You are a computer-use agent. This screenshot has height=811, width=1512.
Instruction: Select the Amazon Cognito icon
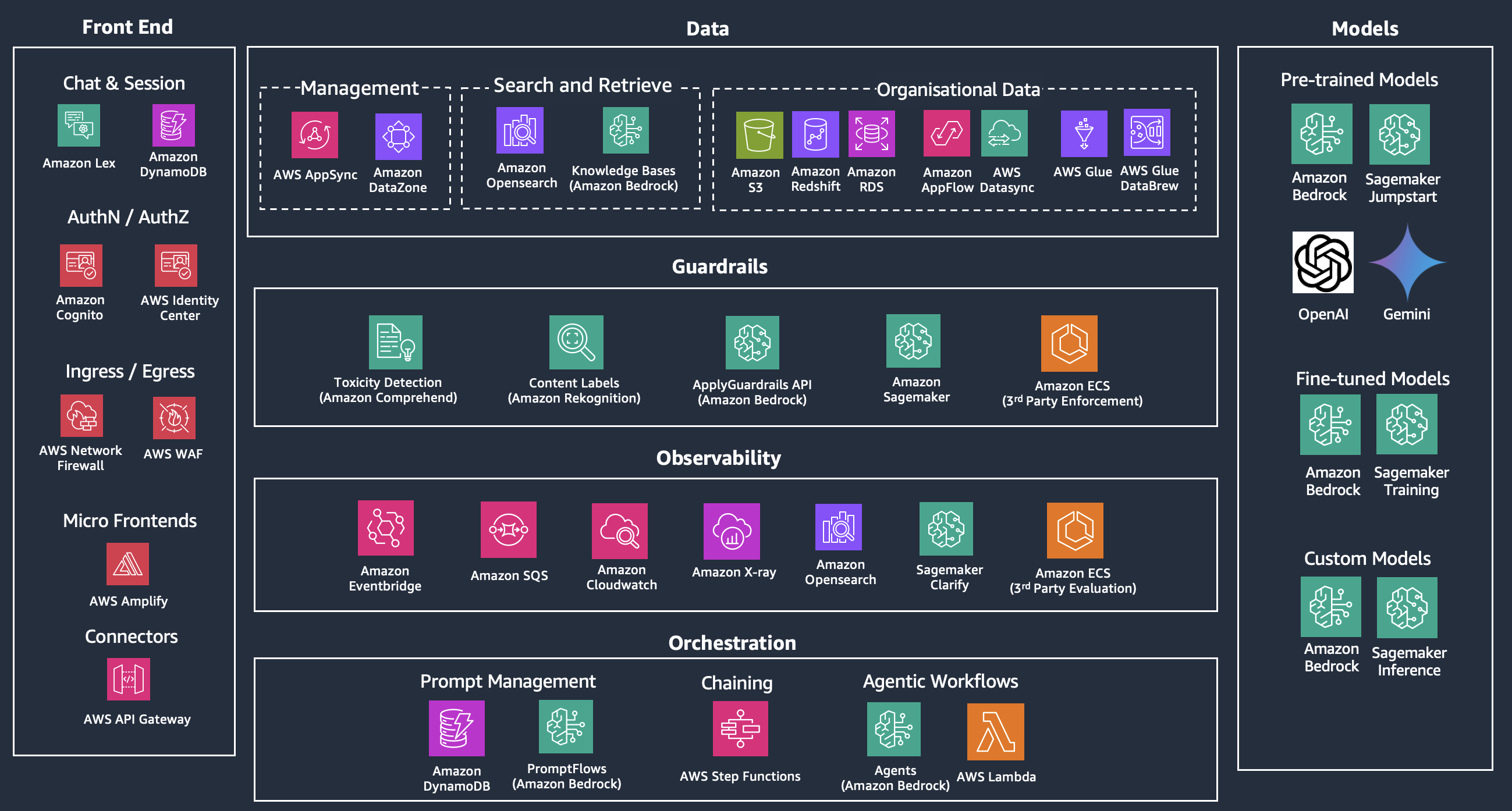[x=81, y=265]
